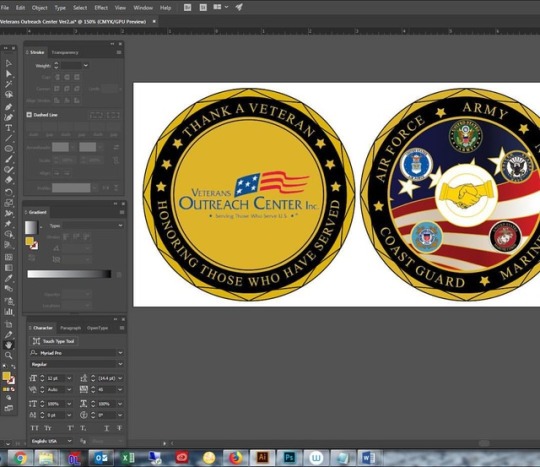
Task: Click the Touch Type Tool button
Action: click(x=54, y=341)
